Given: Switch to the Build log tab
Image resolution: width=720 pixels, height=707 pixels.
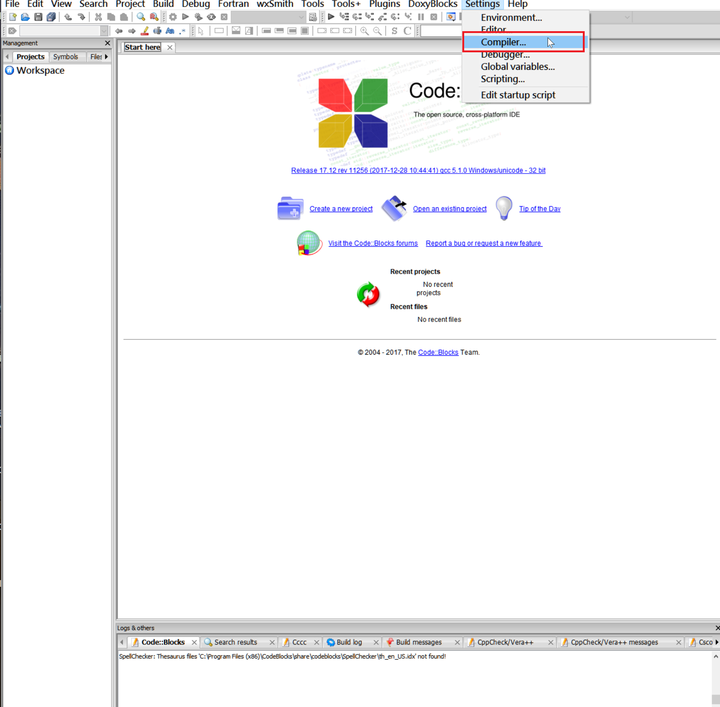Looking at the screenshot, I should coord(349,642).
